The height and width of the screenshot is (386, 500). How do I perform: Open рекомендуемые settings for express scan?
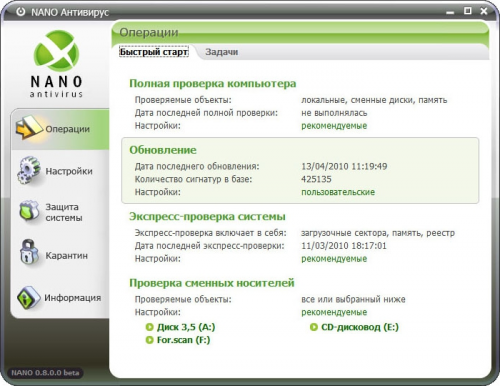point(334,259)
